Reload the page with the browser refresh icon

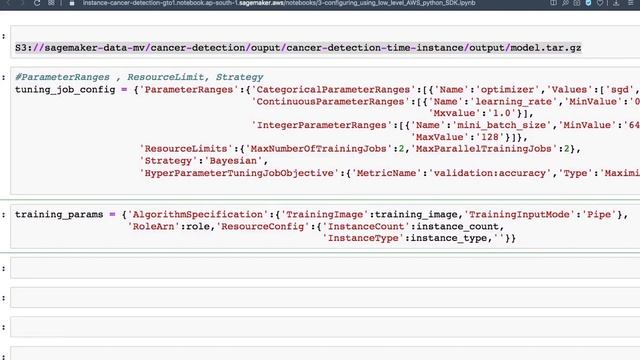coord(37,3)
